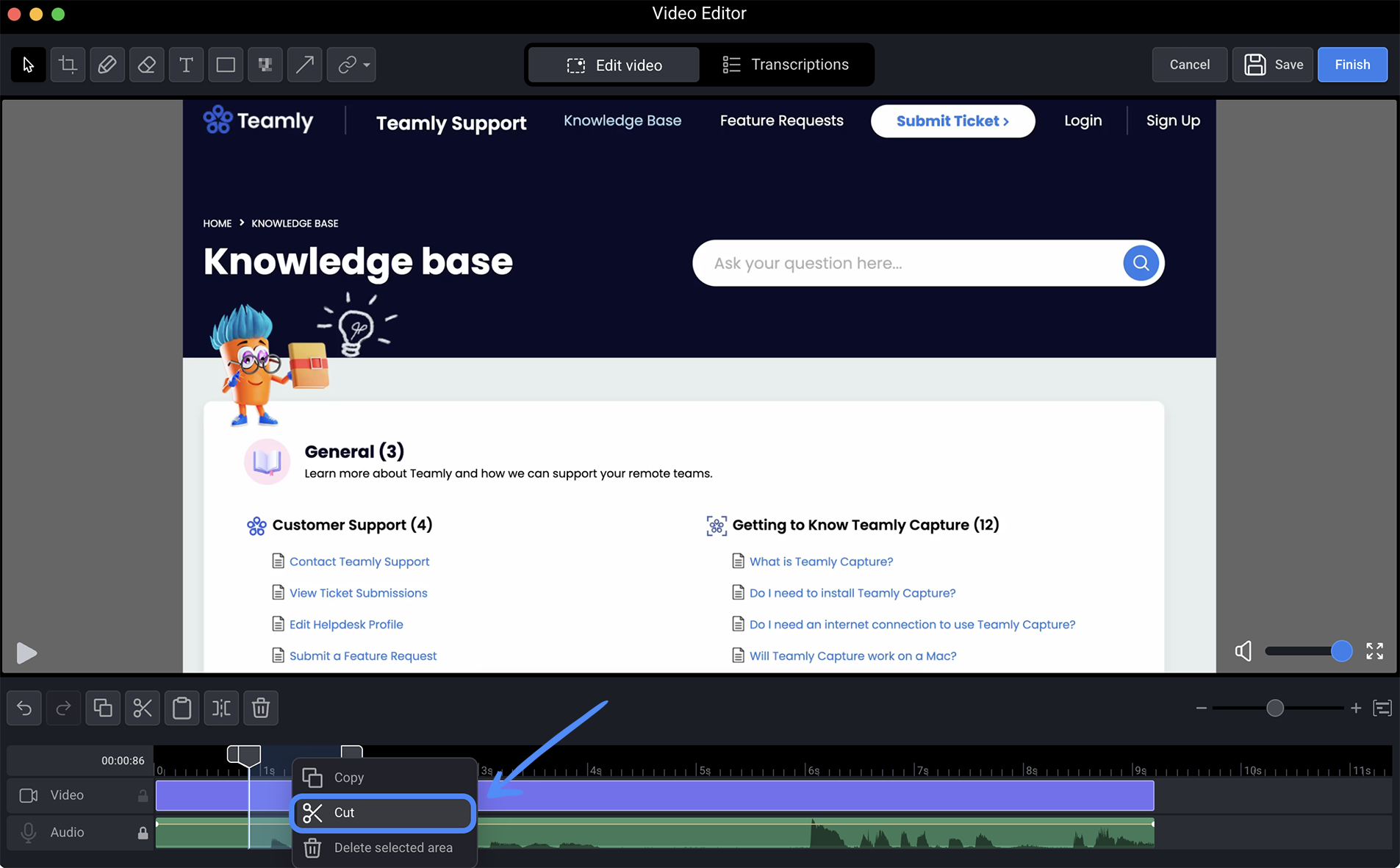Image resolution: width=1400 pixels, height=868 pixels.
Task: Select the Text tool
Action: (186, 65)
